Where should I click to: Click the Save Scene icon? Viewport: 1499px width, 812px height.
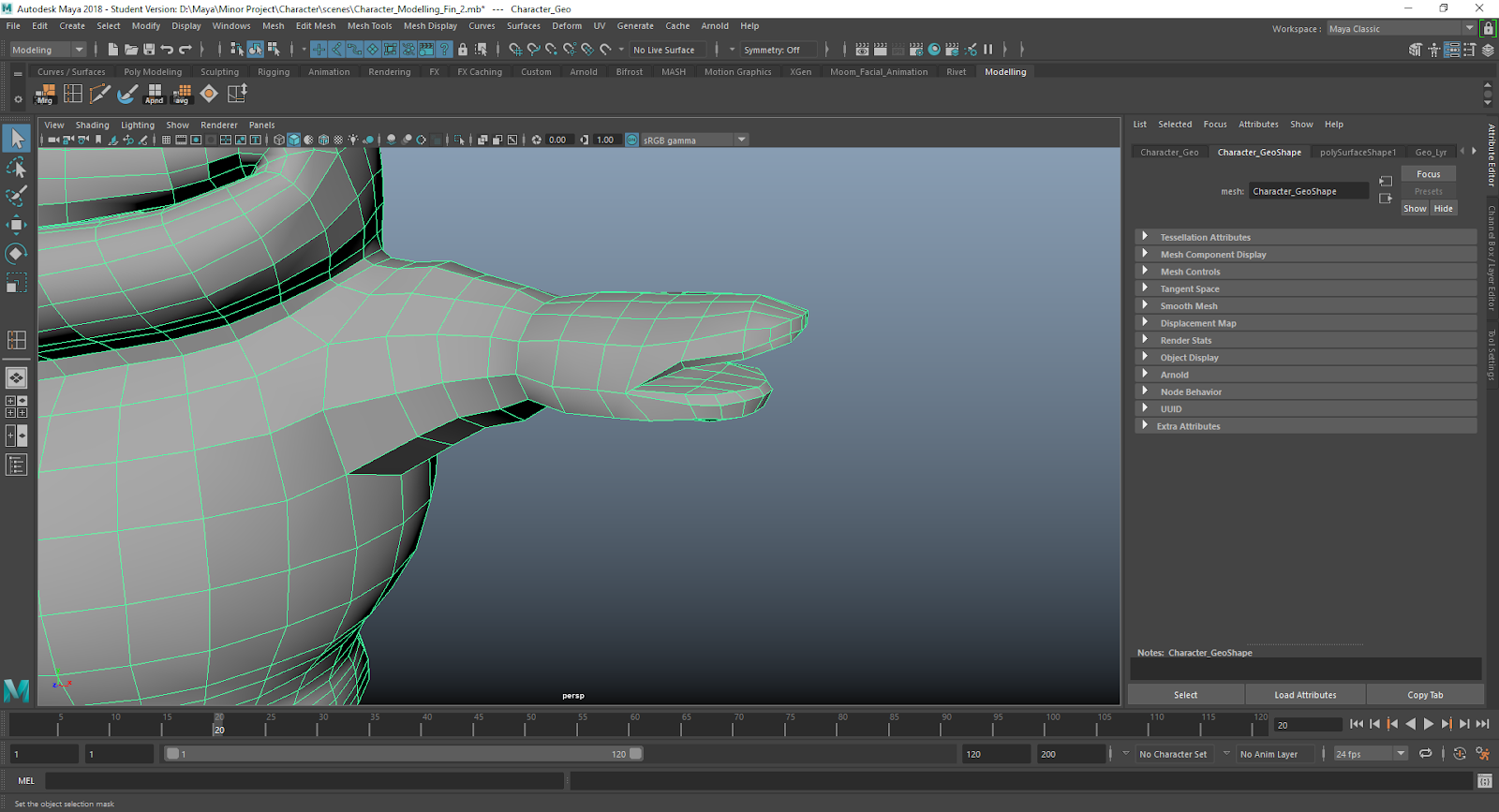tap(149, 50)
